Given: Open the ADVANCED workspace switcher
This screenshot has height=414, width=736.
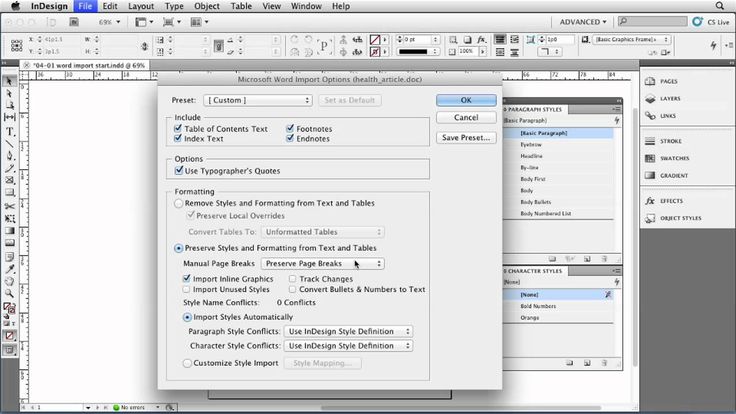Looking at the screenshot, I should tap(583, 22).
